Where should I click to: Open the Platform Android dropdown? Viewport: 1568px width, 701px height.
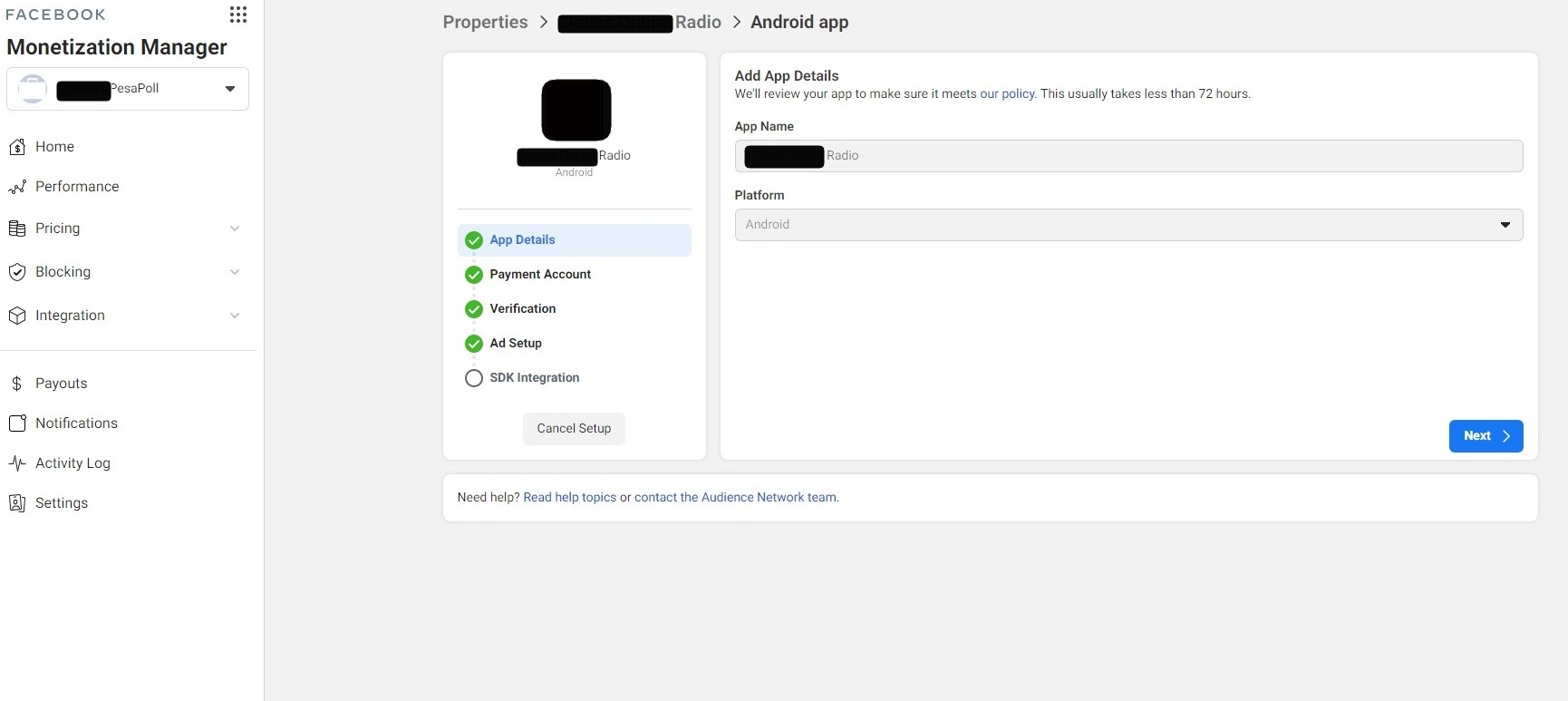(x=1128, y=225)
